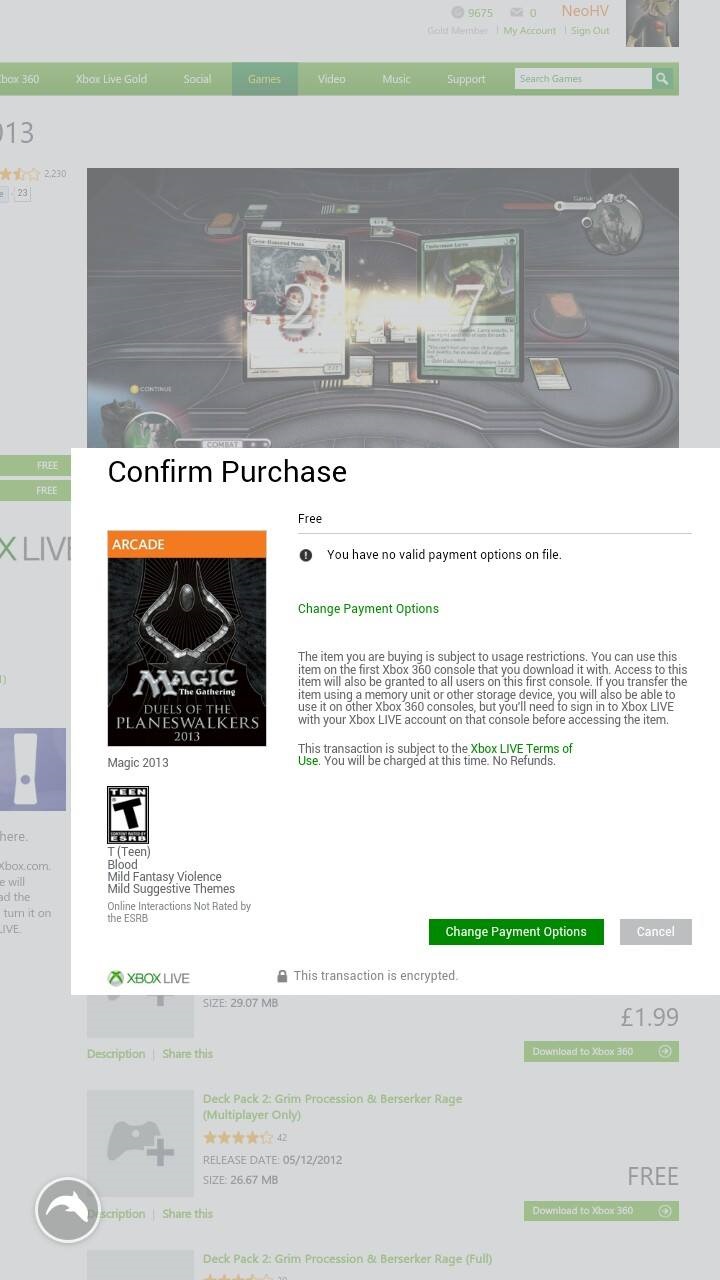Click the Sign Out link

[x=590, y=31]
